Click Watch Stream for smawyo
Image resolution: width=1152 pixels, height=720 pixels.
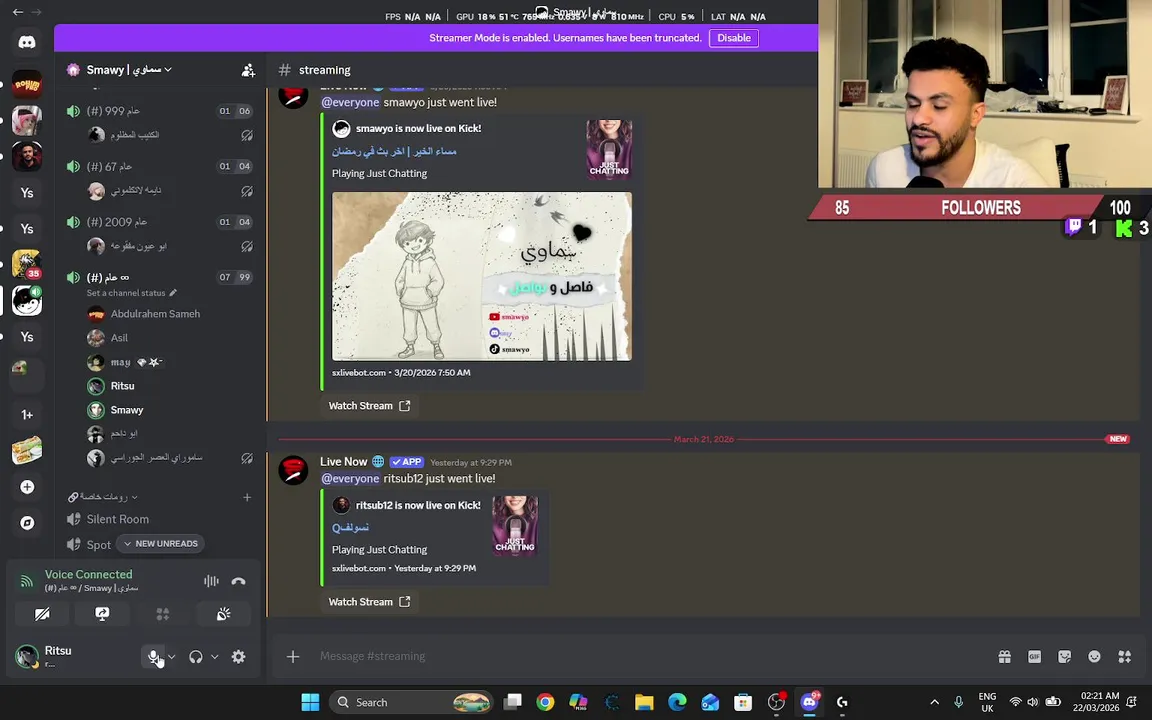pyautogui.click(x=369, y=406)
